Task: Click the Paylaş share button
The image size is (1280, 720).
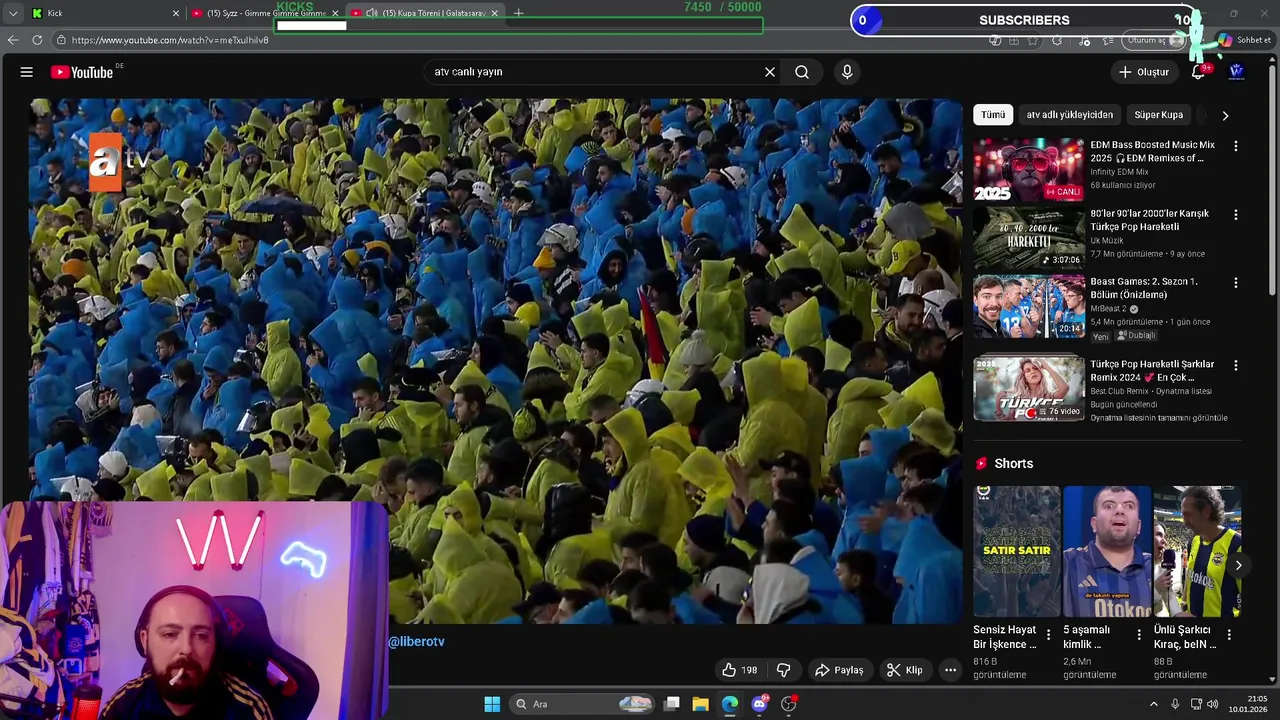Action: tap(839, 670)
